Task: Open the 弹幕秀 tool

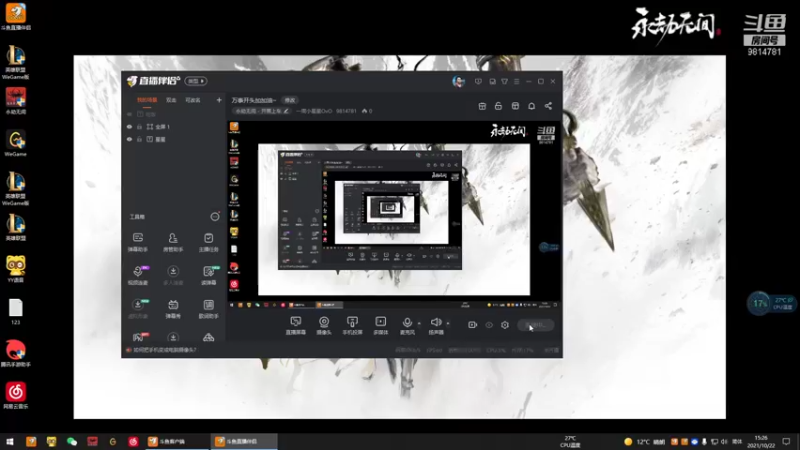Action: tap(173, 309)
